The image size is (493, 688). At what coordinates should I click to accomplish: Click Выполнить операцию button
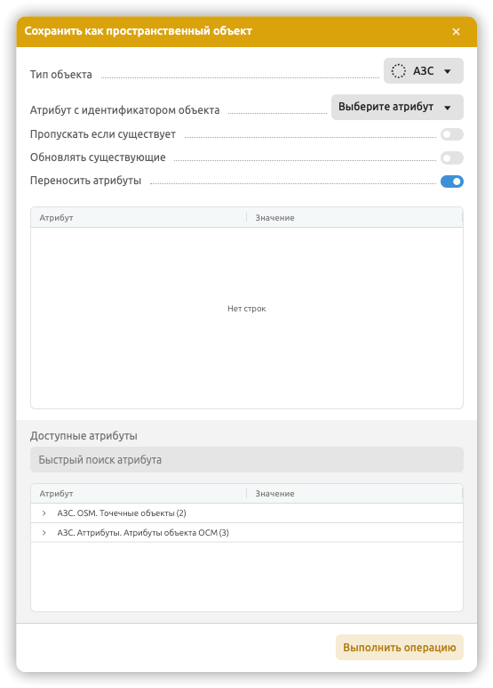(400, 647)
